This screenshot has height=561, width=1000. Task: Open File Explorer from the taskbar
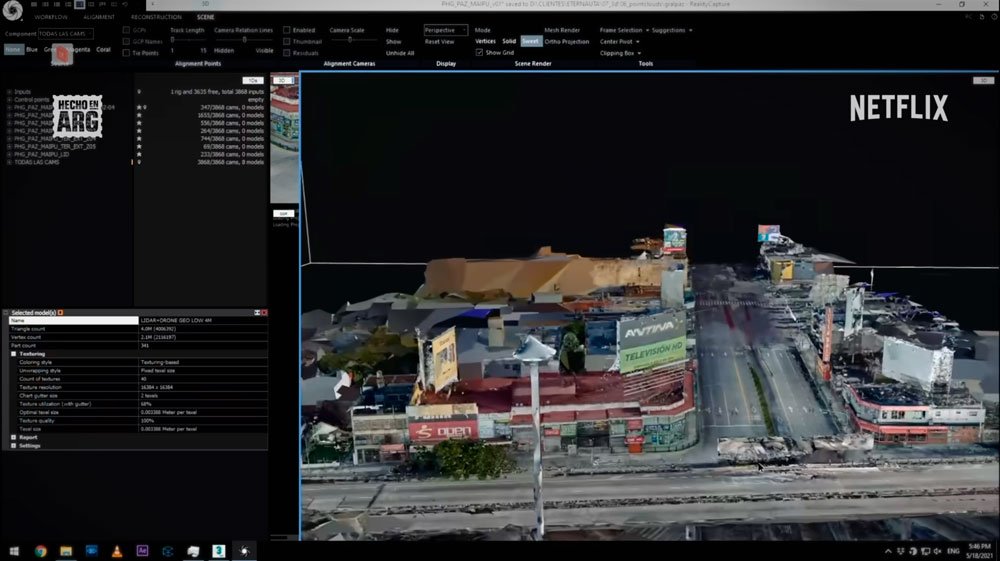coord(66,550)
